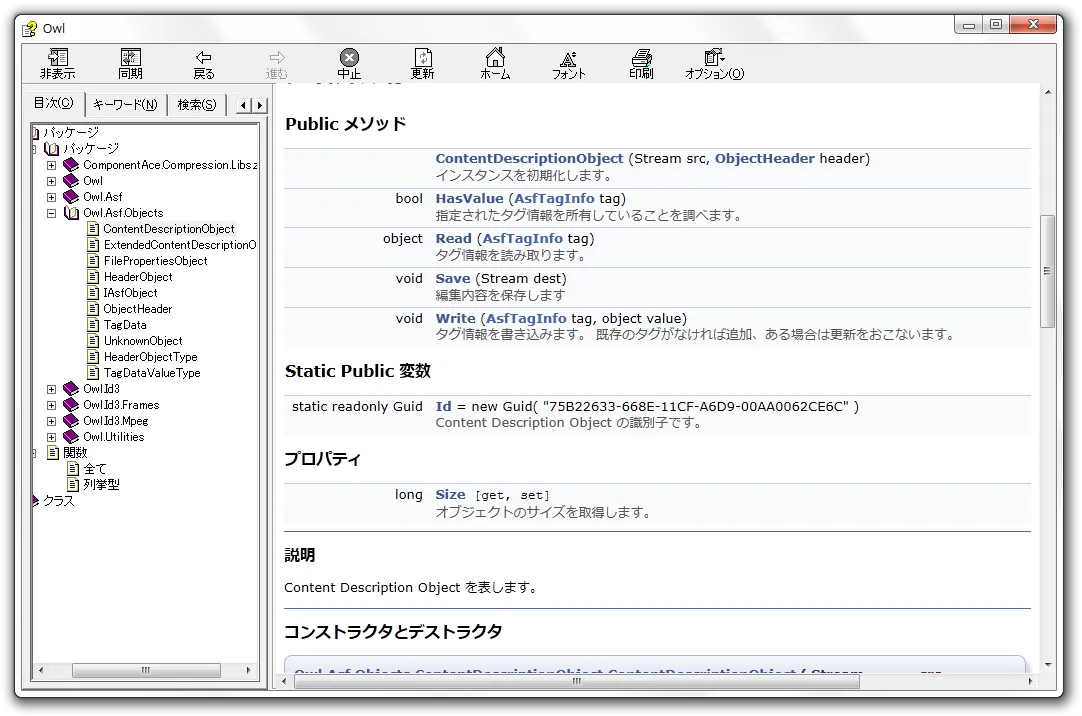Open the HasValue method link
Image resolution: width=1082 pixels, height=716 pixels.
[469, 198]
